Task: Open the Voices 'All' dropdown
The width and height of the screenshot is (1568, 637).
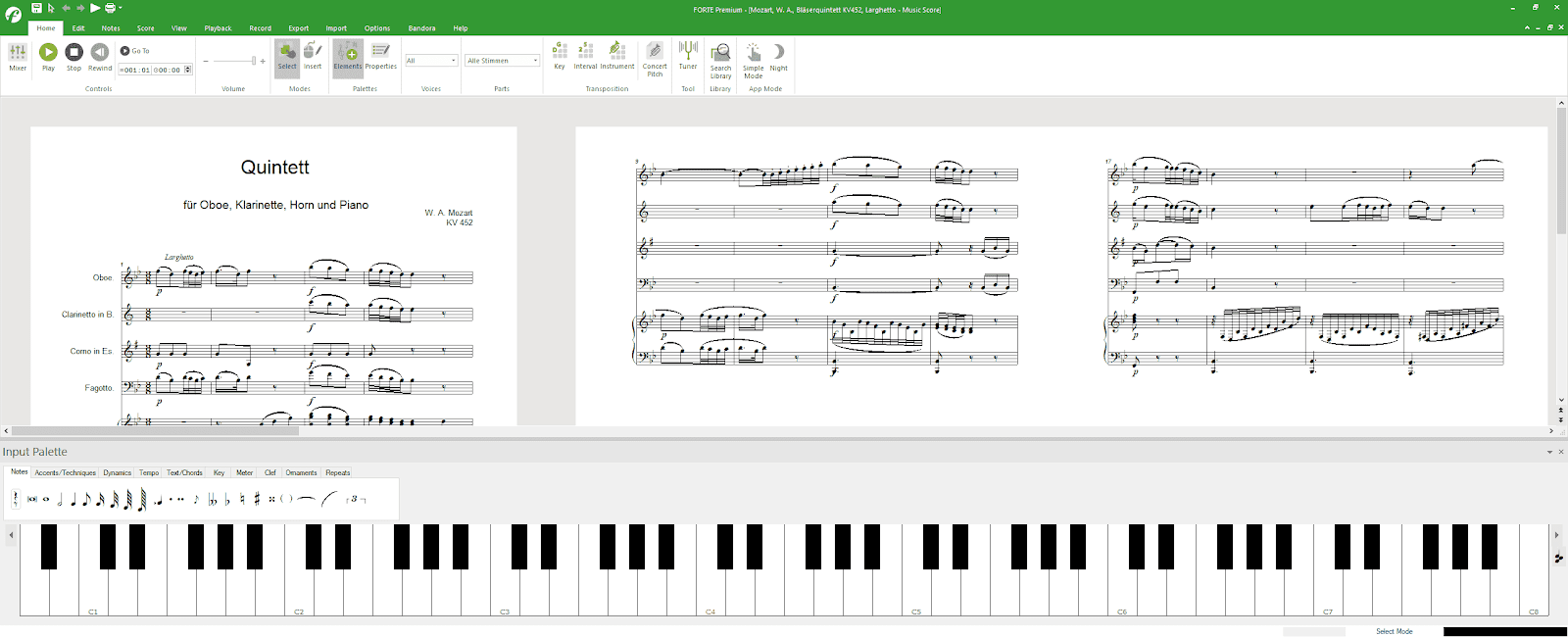Action: 431,61
